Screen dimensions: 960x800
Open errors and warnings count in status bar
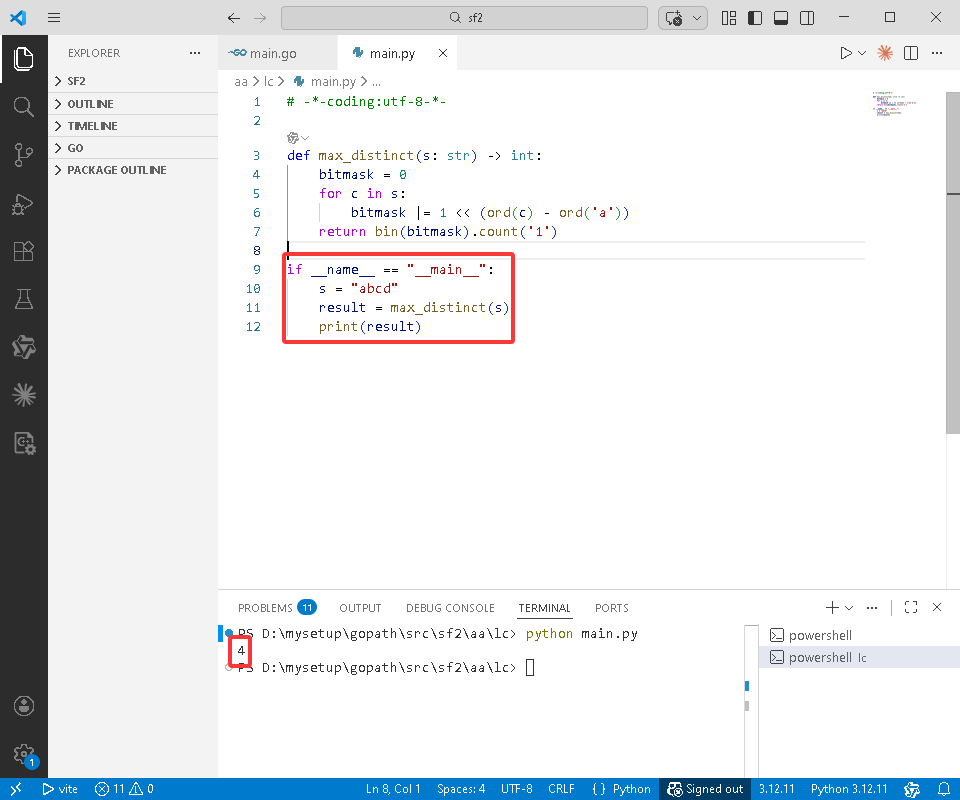[x=124, y=789]
